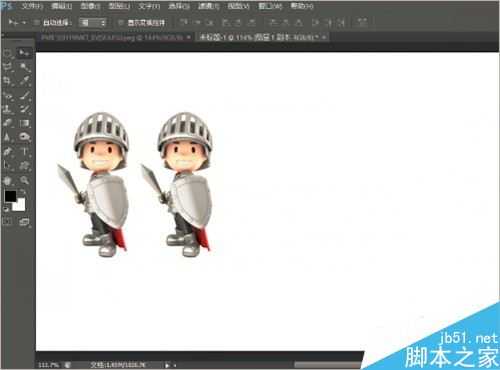Image resolution: width=500 pixels, height=370 pixels.
Task: Open the 选择 (Select) menu
Action: (179, 6)
